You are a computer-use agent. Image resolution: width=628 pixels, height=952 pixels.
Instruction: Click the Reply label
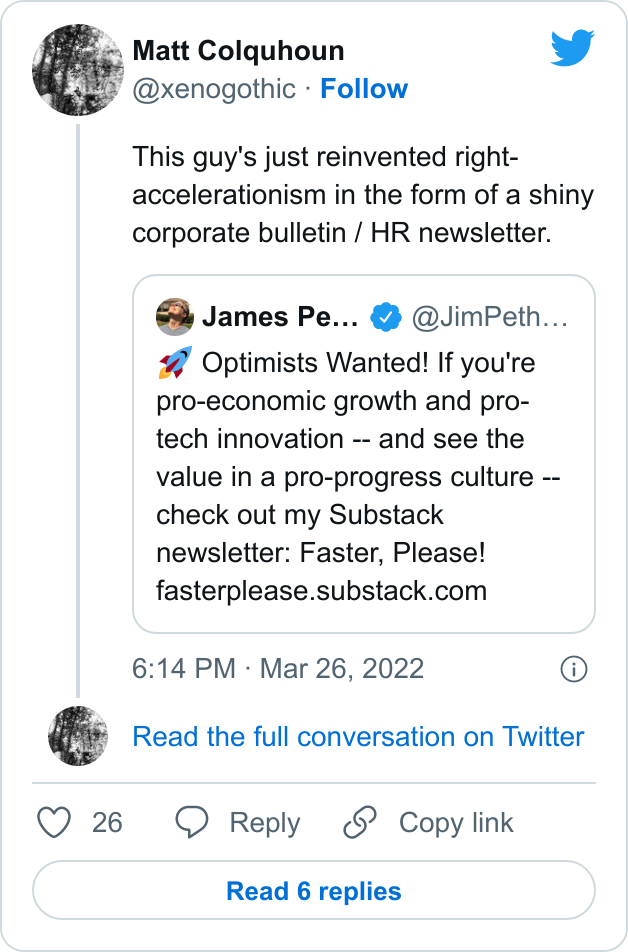[264, 823]
